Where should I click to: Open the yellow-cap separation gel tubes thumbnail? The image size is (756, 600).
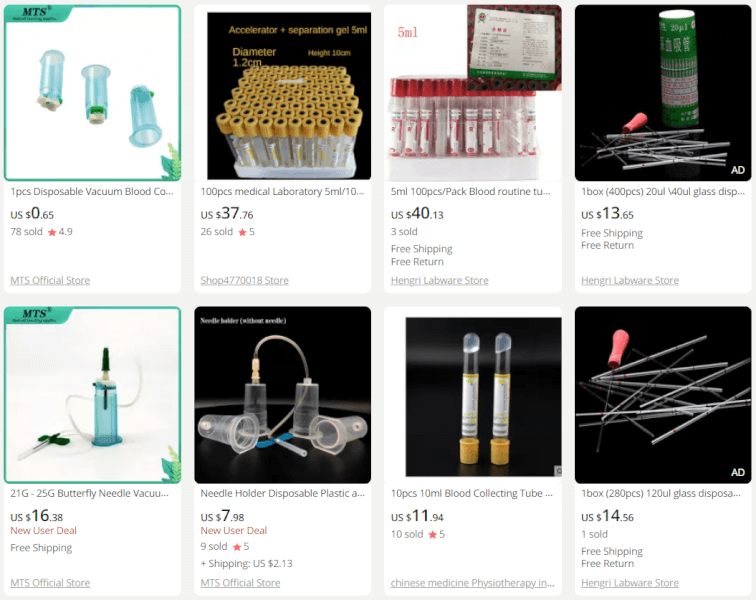tap(283, 93)
